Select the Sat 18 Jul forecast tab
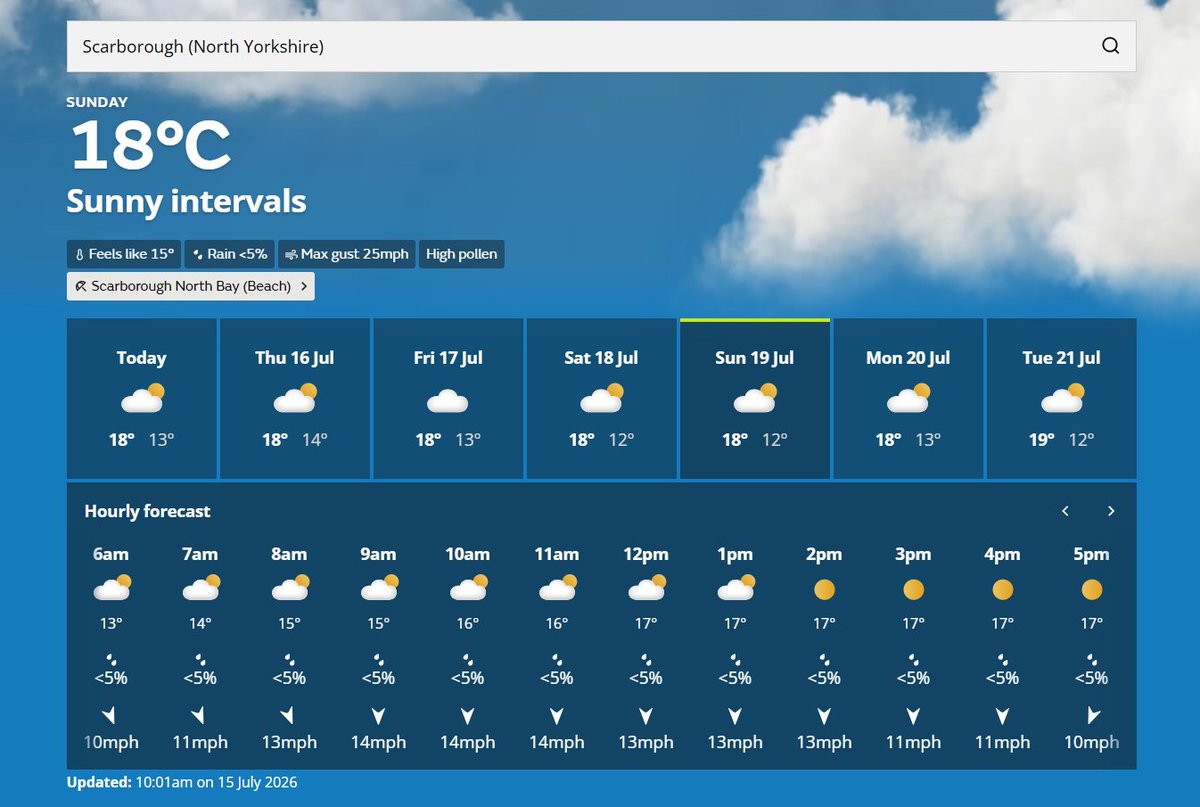The image size is (1200, 807). point(601,398)
